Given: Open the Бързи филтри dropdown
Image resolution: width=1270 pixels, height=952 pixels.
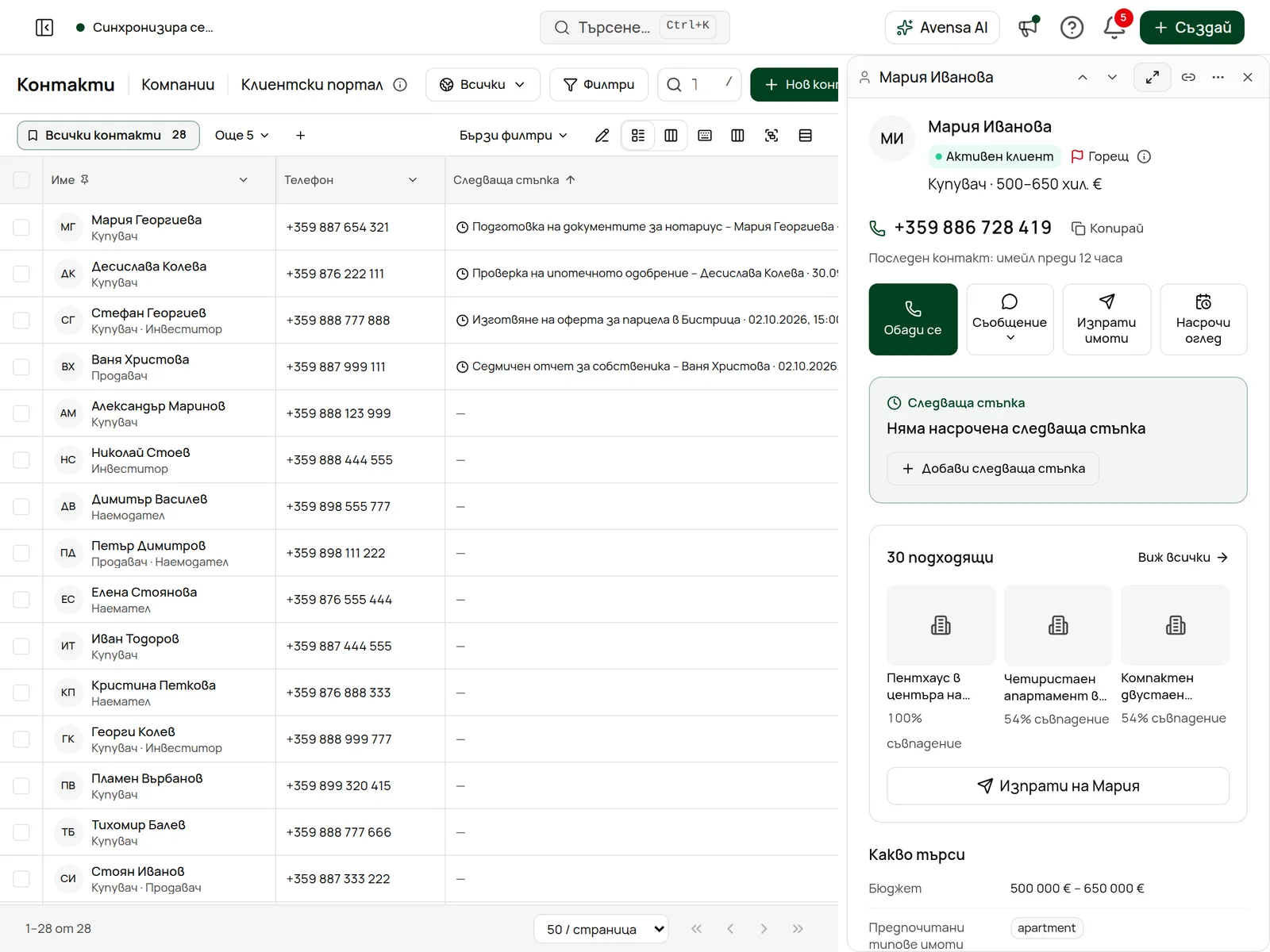Looking at the screenshot, I should [514, 136].
